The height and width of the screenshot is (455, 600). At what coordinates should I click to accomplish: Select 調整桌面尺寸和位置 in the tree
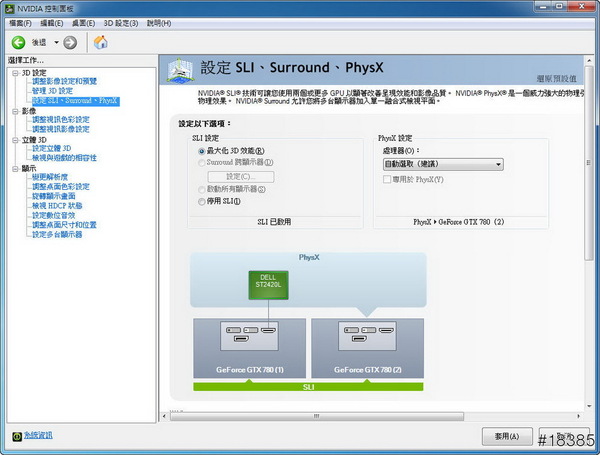(x=64, y=225)
